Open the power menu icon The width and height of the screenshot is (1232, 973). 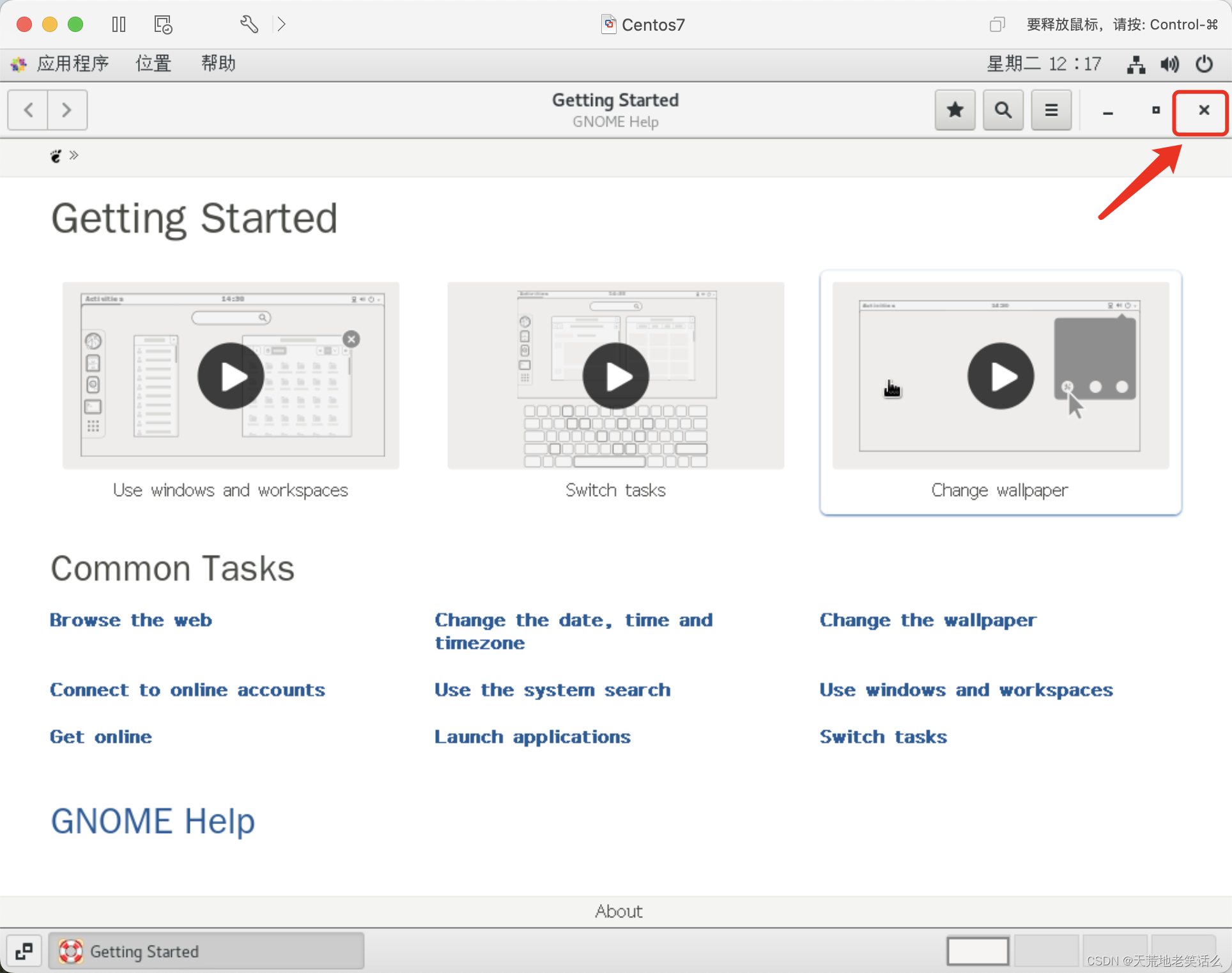pyautogui.click(x=1204, y=64)
